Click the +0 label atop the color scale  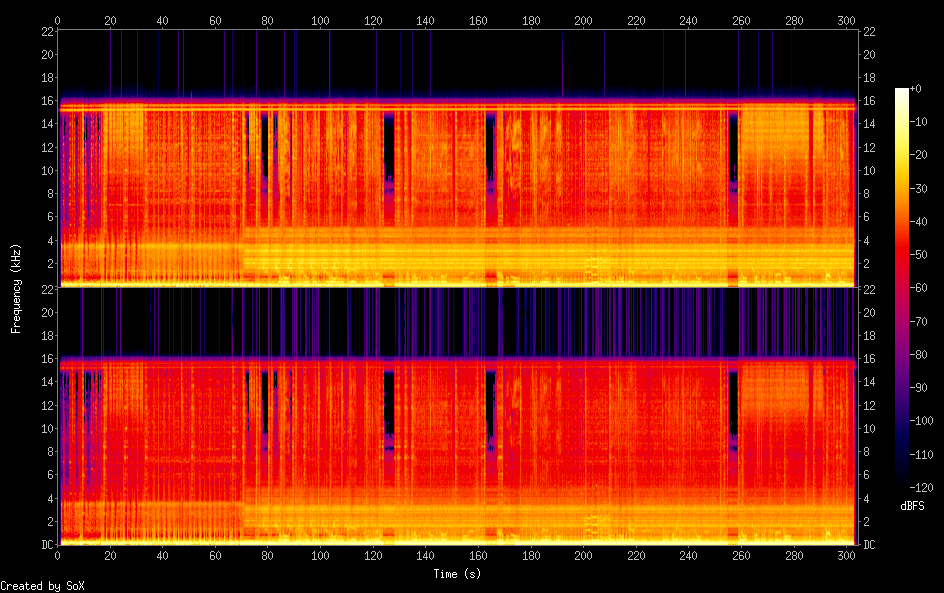click(x=916, y=89)
